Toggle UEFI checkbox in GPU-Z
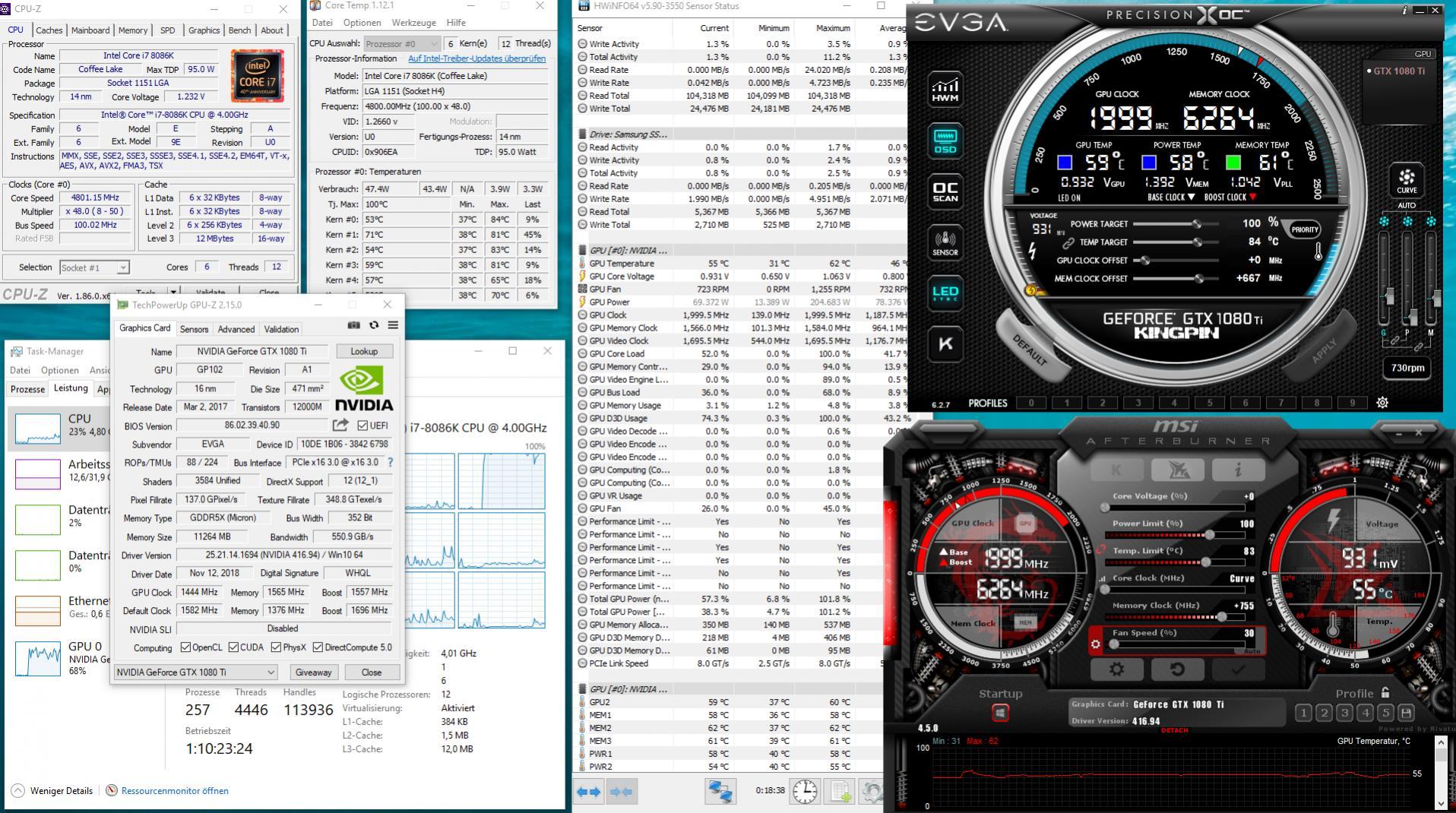The image size is (1456, 813). point(362,425)
